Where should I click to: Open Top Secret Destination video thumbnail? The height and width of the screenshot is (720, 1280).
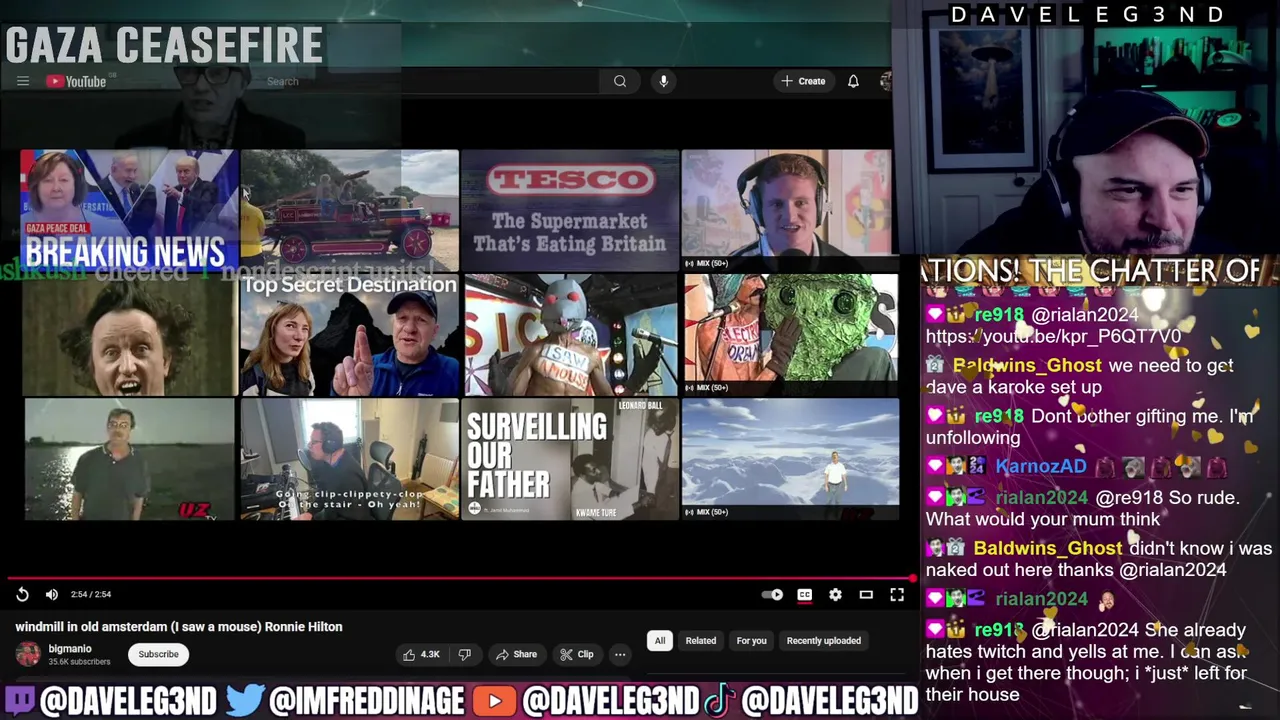(x=349, y=335)
